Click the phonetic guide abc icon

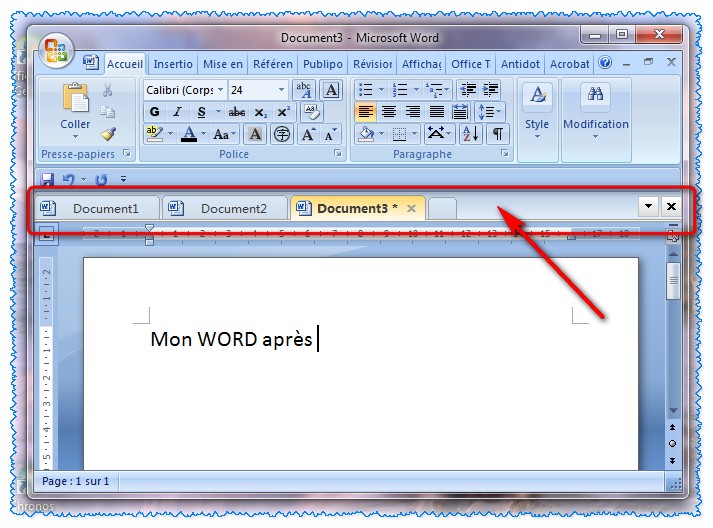(304, 90)
